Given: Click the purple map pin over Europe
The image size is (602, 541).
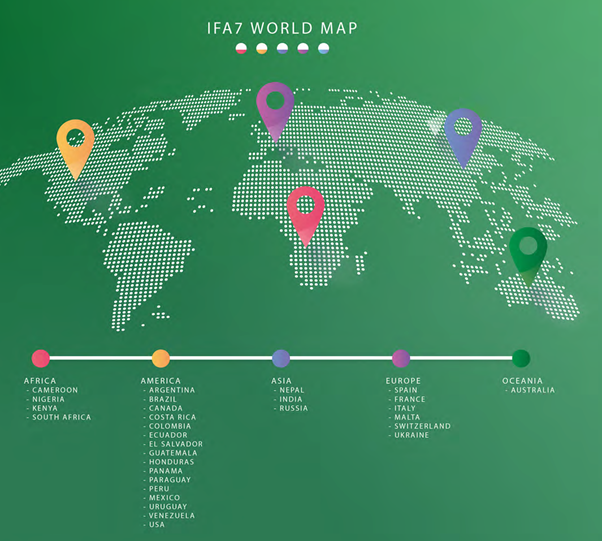Looking at the screenshot, I should (275, 112).
